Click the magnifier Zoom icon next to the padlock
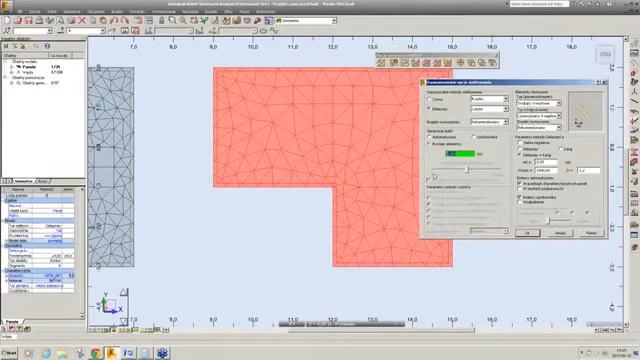Image resolution: width=640 pixels, height=360 pixels. point(172,20)
